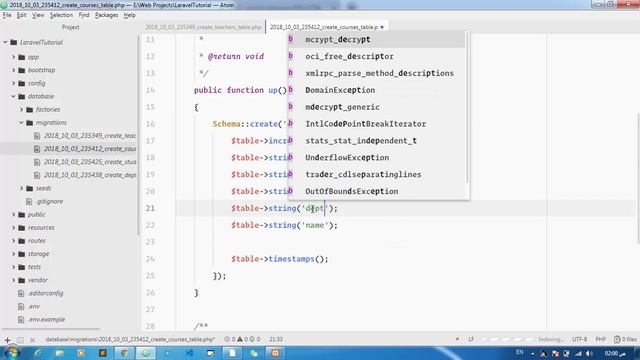Viewport: 640px width, 360px height.
Task: Click the plus icon in status bar
Action: [x=7, y=340]
